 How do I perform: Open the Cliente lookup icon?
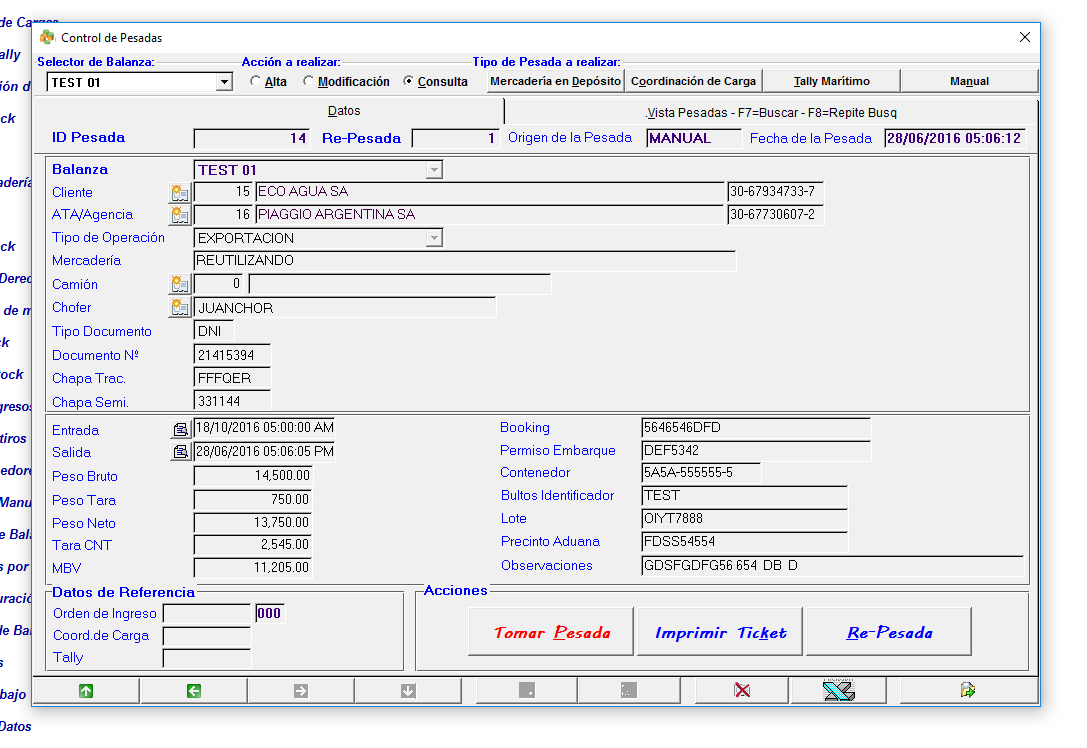point(180,192)
